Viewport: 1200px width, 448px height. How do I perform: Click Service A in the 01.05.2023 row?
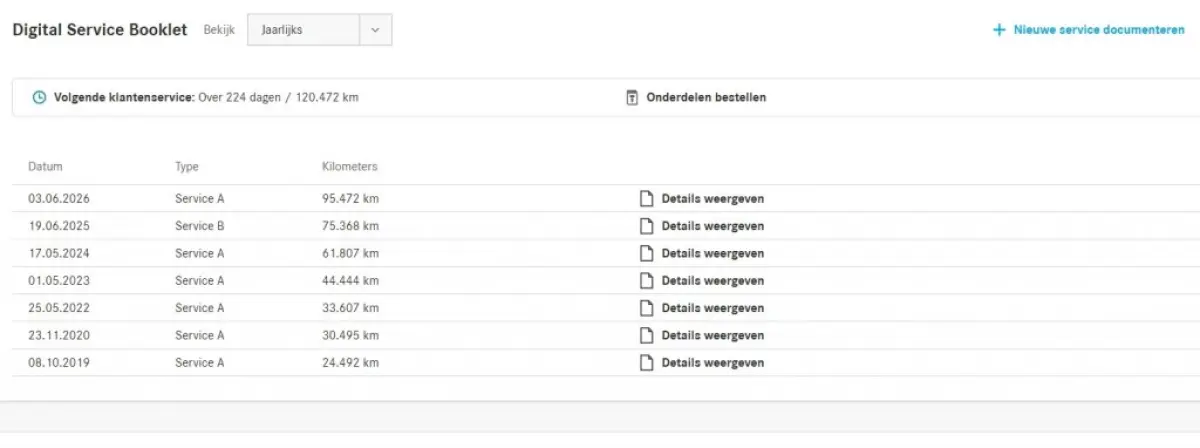click(x=200, y=281)
